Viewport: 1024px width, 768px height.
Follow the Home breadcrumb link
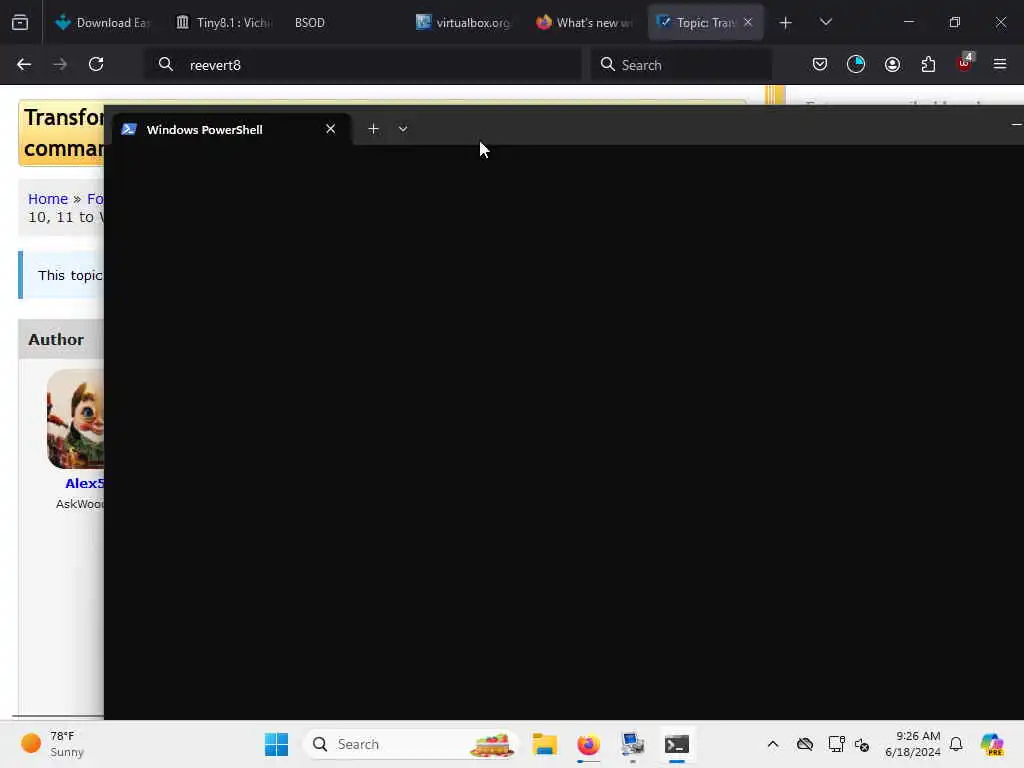(48, 199)
